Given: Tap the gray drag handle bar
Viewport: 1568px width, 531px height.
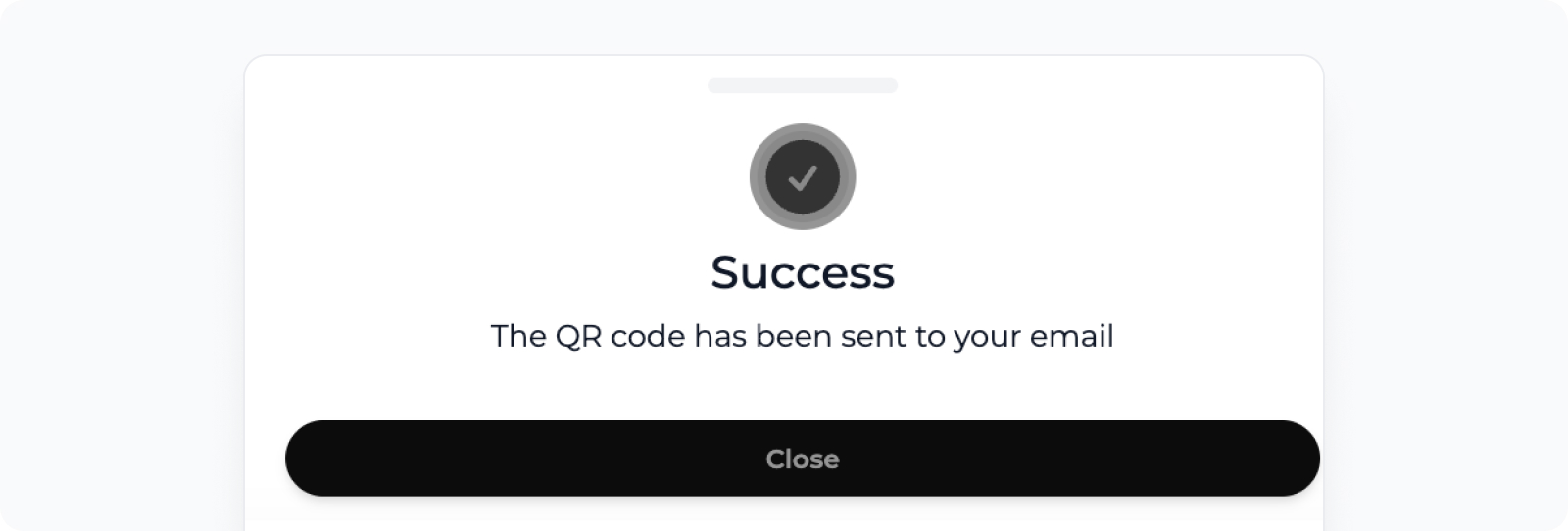Looking at the screenshot, I should coord(803,86).
